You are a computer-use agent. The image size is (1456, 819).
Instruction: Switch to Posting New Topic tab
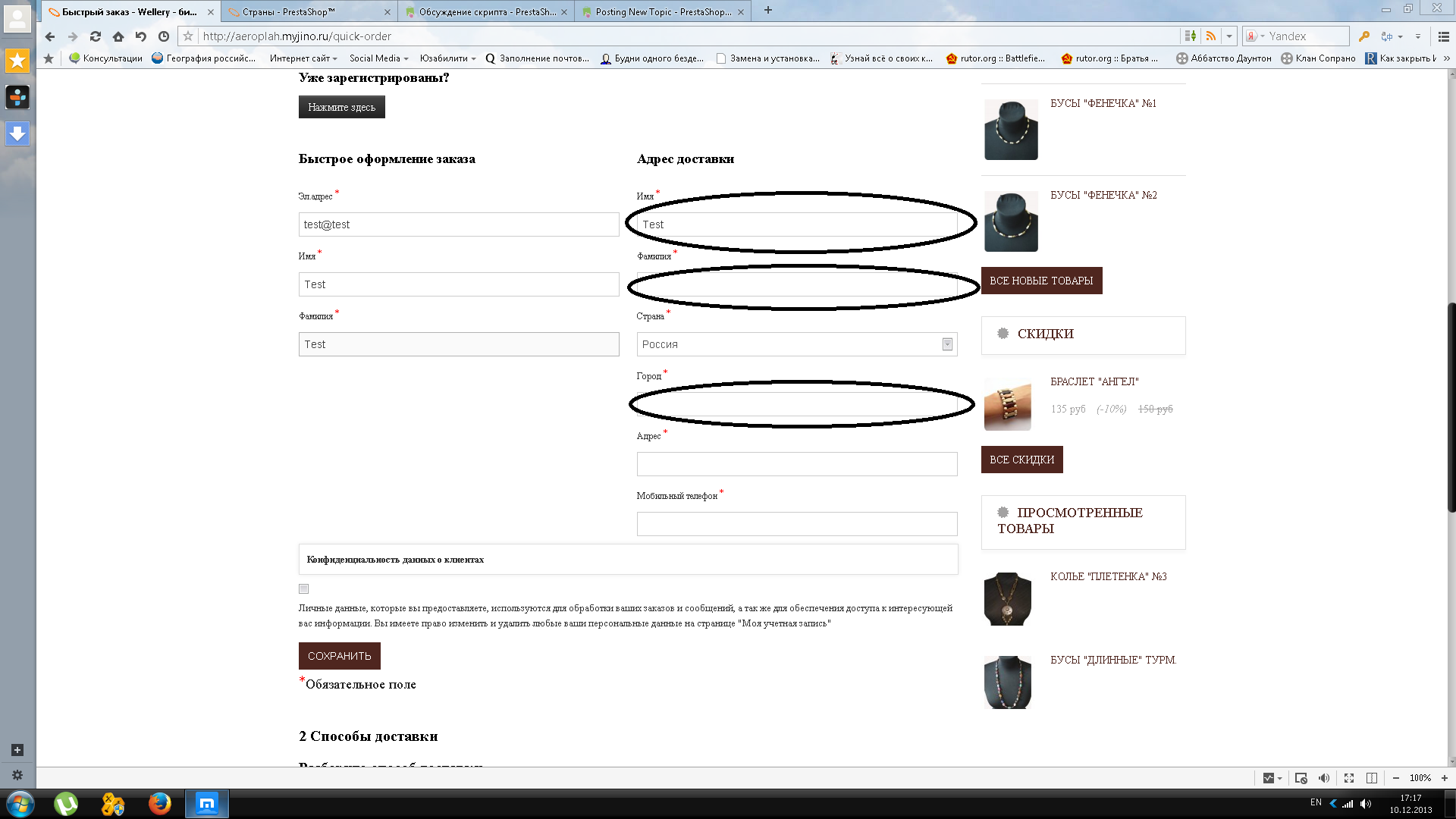pos(661,11)
